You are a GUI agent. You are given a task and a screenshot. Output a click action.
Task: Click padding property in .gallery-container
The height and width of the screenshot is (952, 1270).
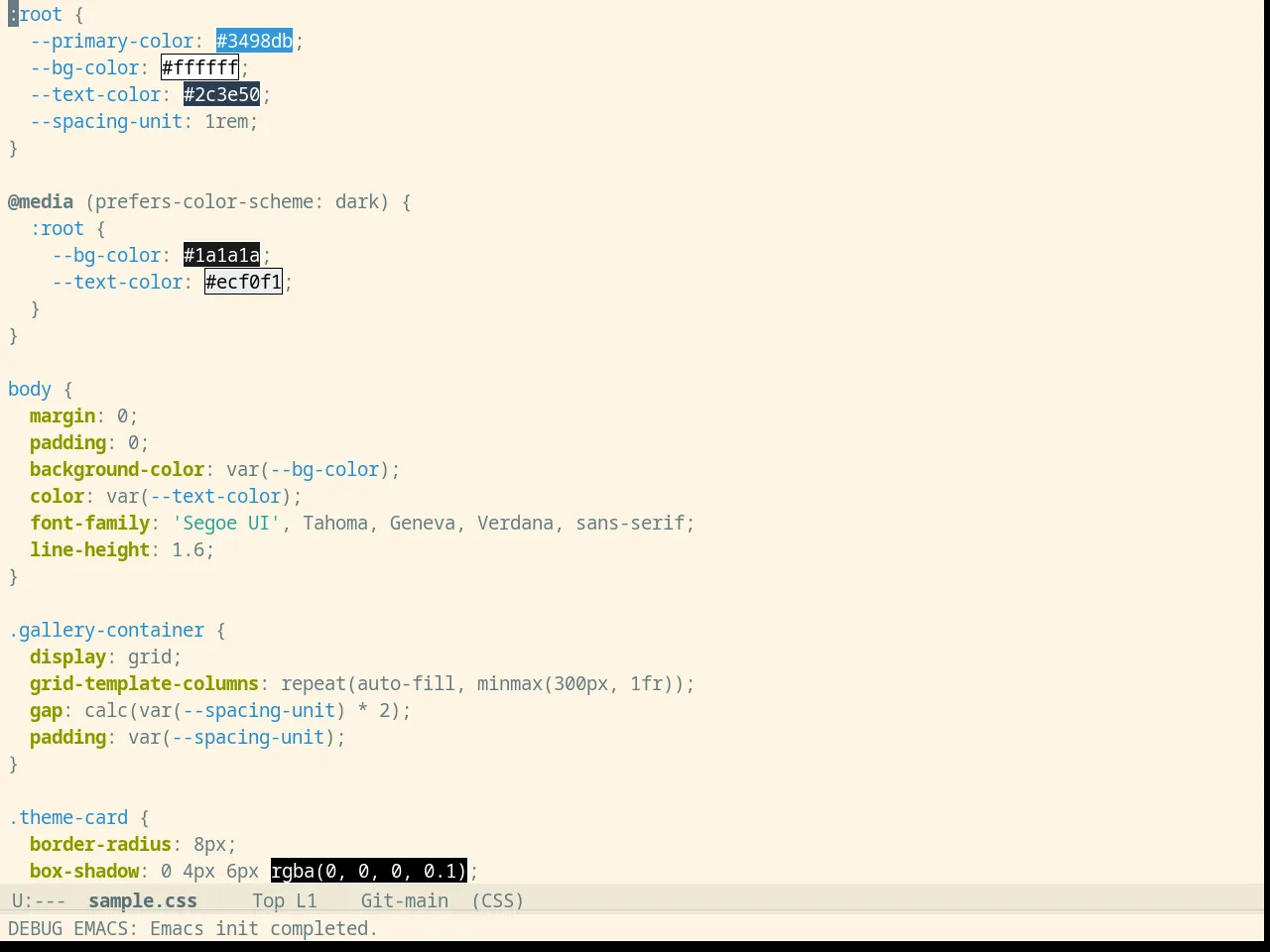pos(67,737)
